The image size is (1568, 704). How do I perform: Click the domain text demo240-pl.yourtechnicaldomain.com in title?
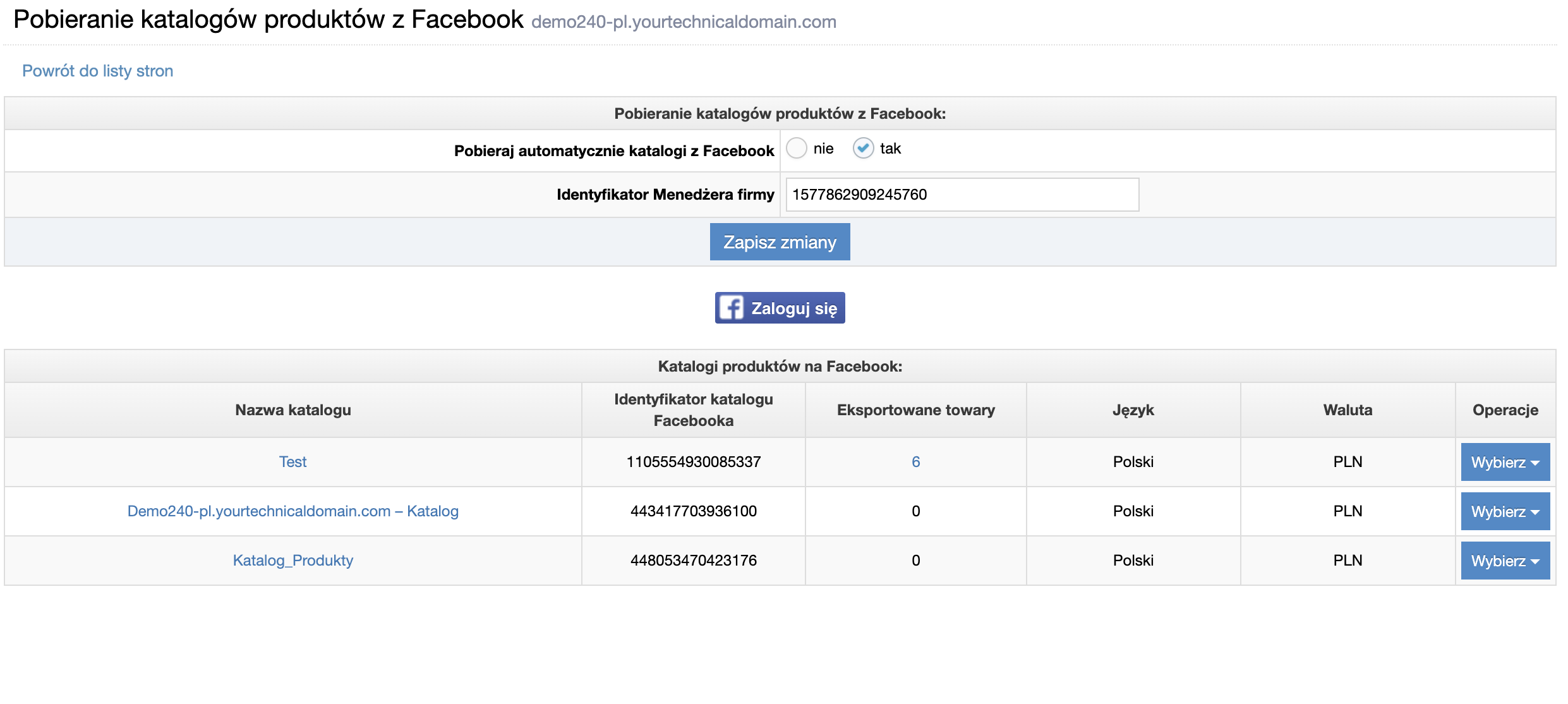684,22
